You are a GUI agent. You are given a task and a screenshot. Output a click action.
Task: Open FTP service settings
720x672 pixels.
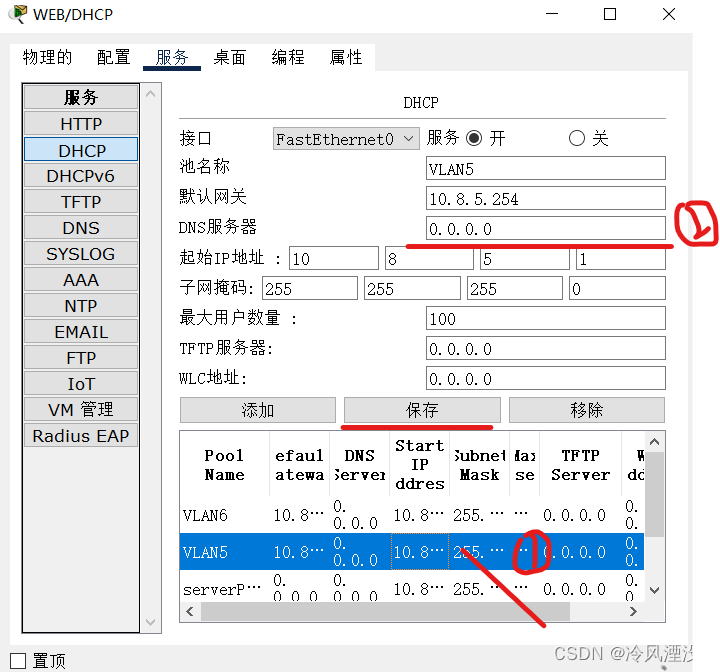coord(81,357)
